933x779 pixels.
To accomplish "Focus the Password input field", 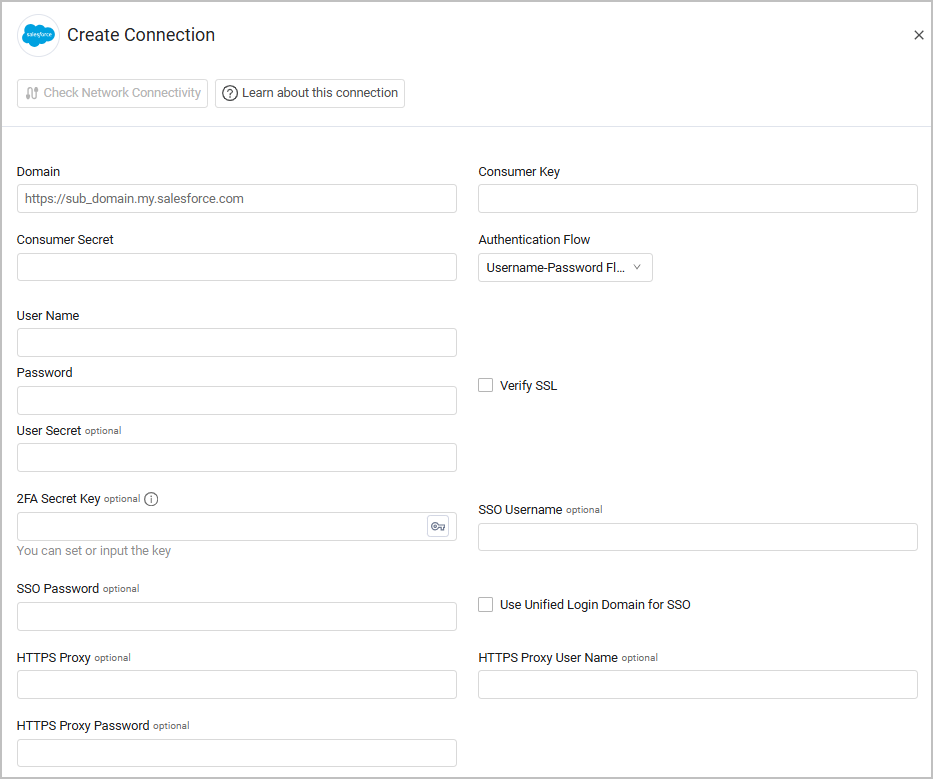I will (237, 401).
